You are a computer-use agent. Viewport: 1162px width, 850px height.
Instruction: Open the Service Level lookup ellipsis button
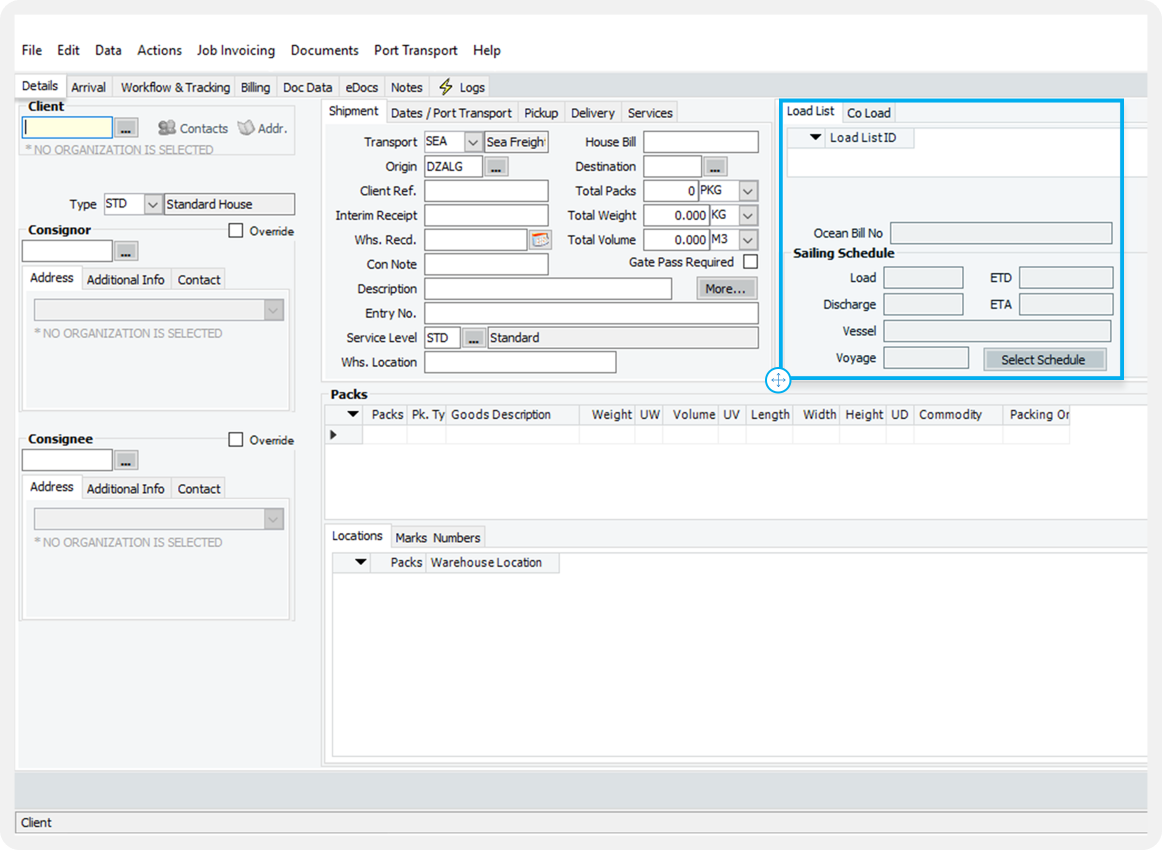[x=474, y=338]
